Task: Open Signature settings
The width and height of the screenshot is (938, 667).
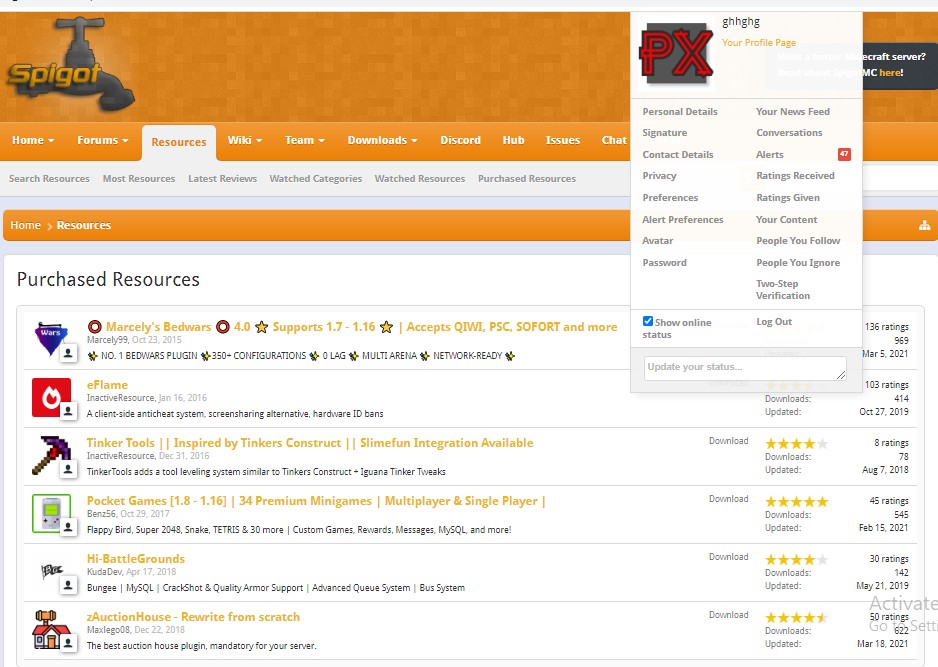Action: (665, 133)
